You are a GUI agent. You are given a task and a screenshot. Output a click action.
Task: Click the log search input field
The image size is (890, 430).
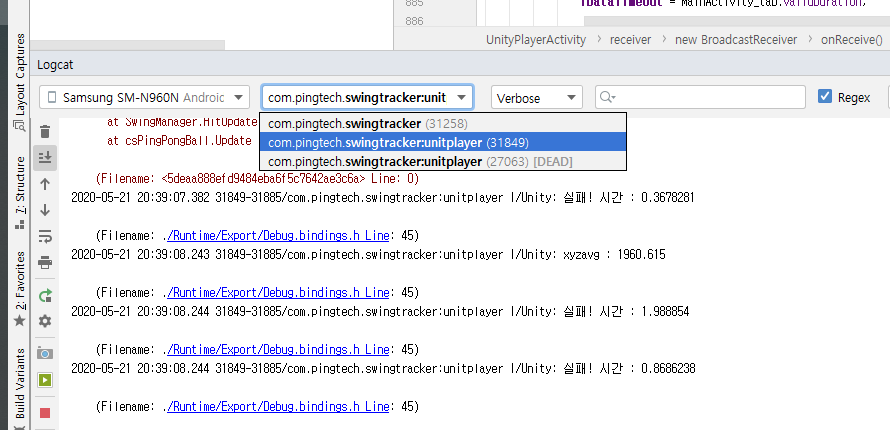700,98
